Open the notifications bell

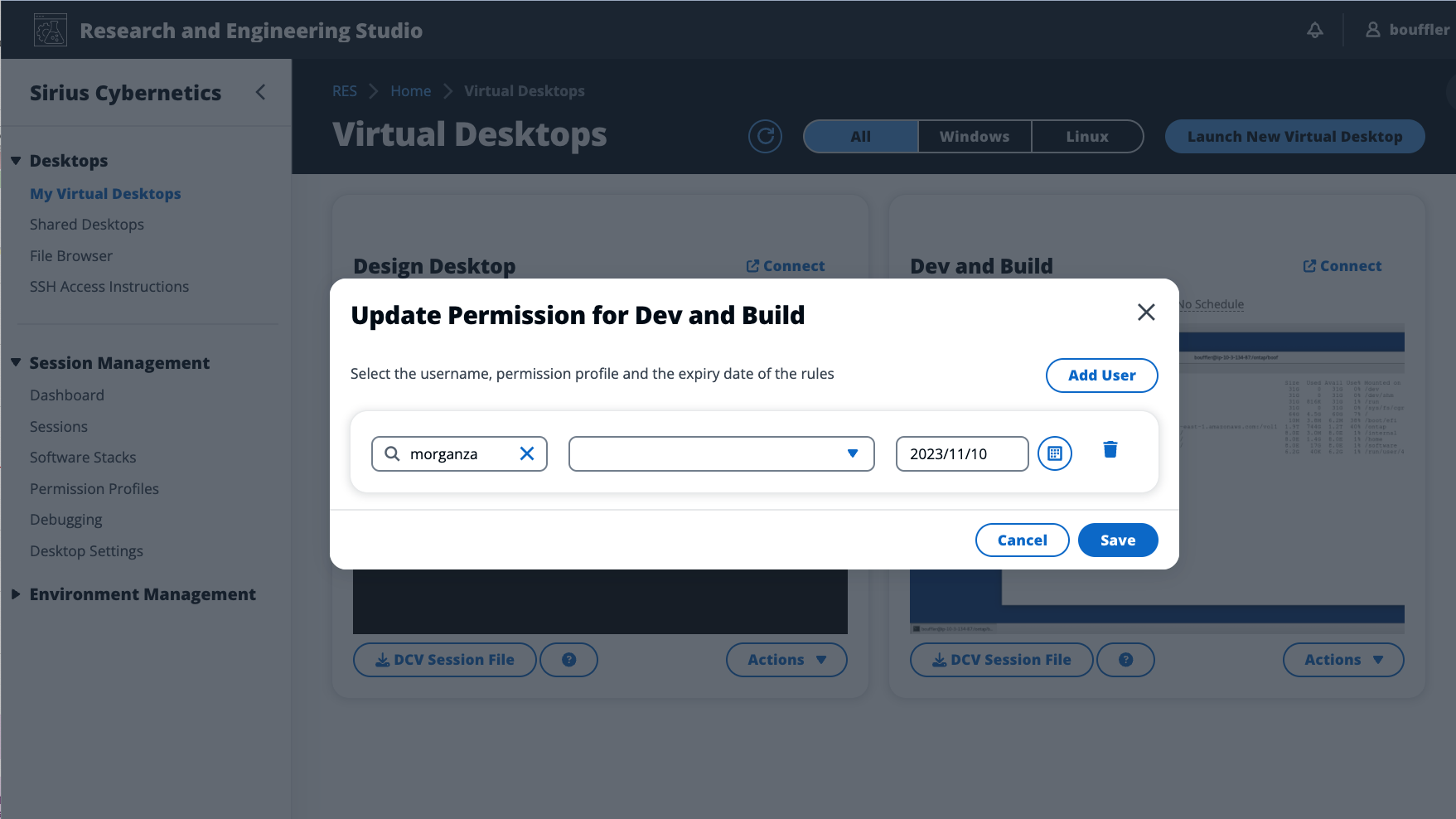point(1314,29)
